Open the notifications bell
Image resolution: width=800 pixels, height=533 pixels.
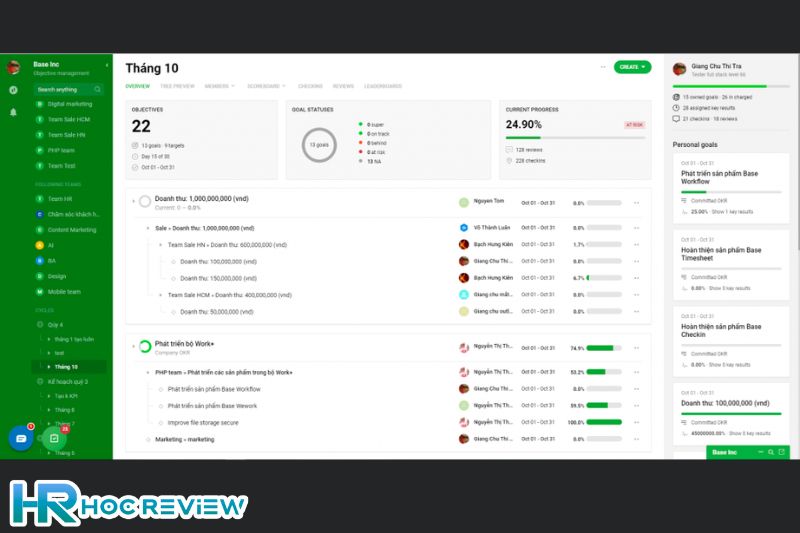pyautogui.click(x=13, y=112)
